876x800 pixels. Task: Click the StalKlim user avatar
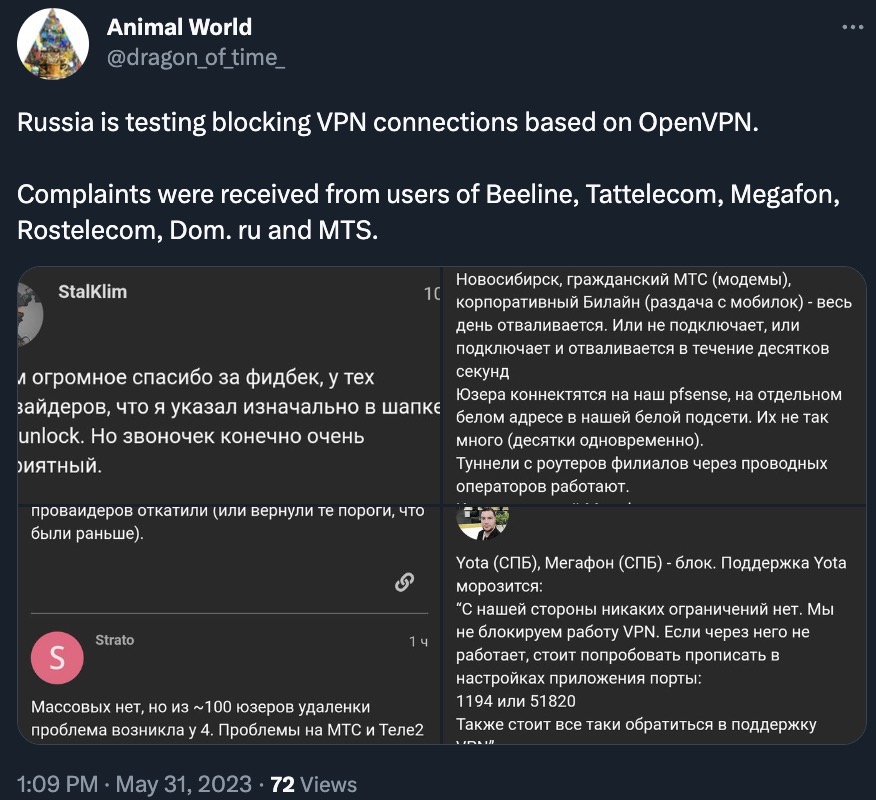point(31,313)
